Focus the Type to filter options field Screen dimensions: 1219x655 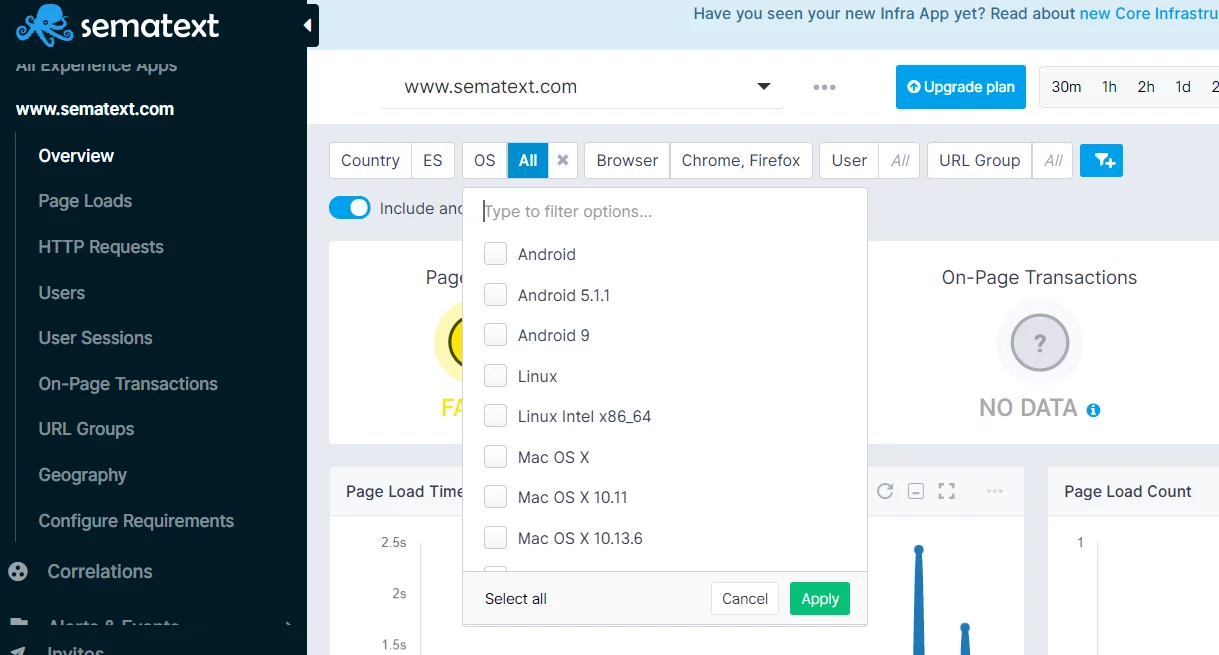[665, 212]
